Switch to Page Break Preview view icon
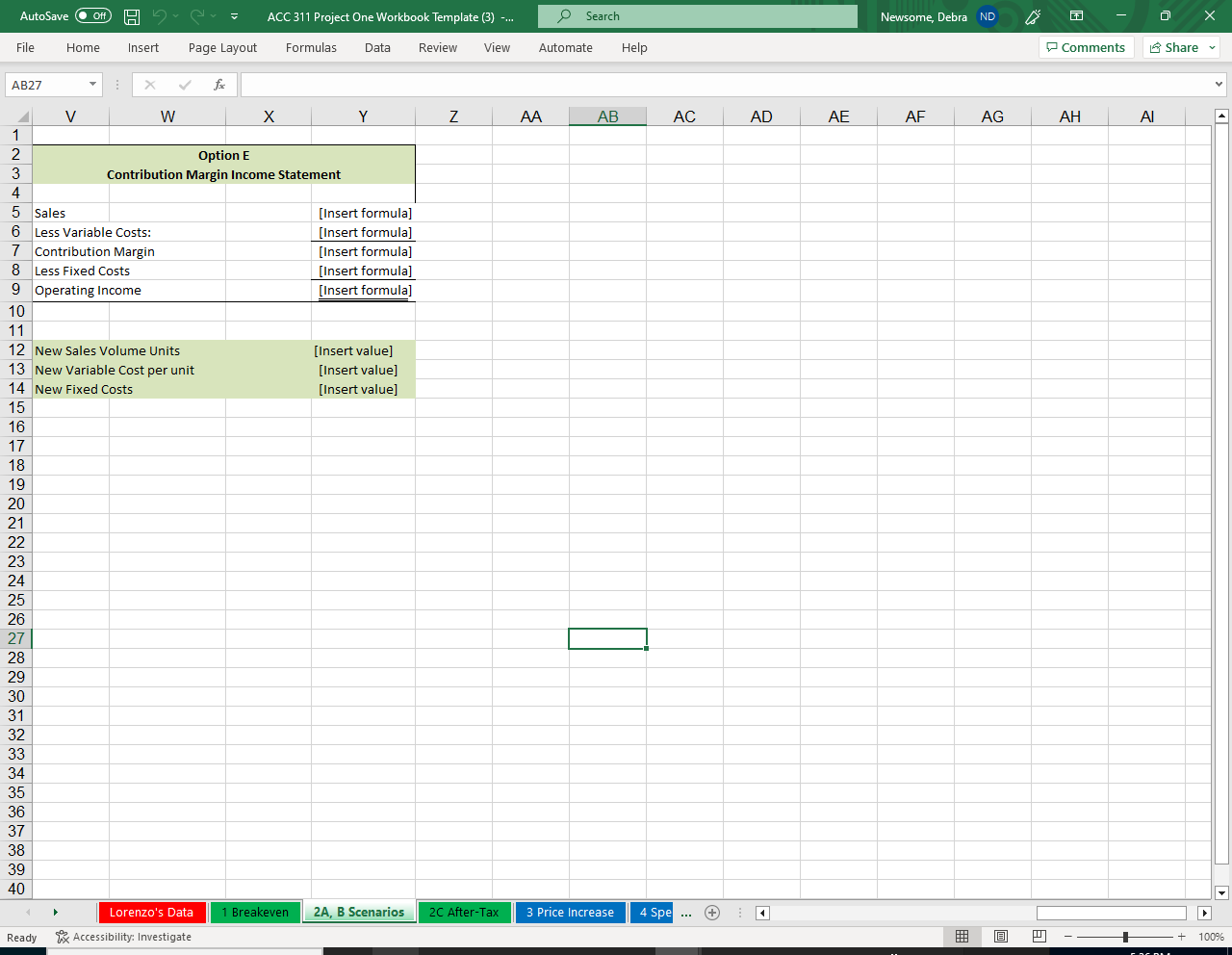Screen dimensions: 1232x955 pos(1039,937)
